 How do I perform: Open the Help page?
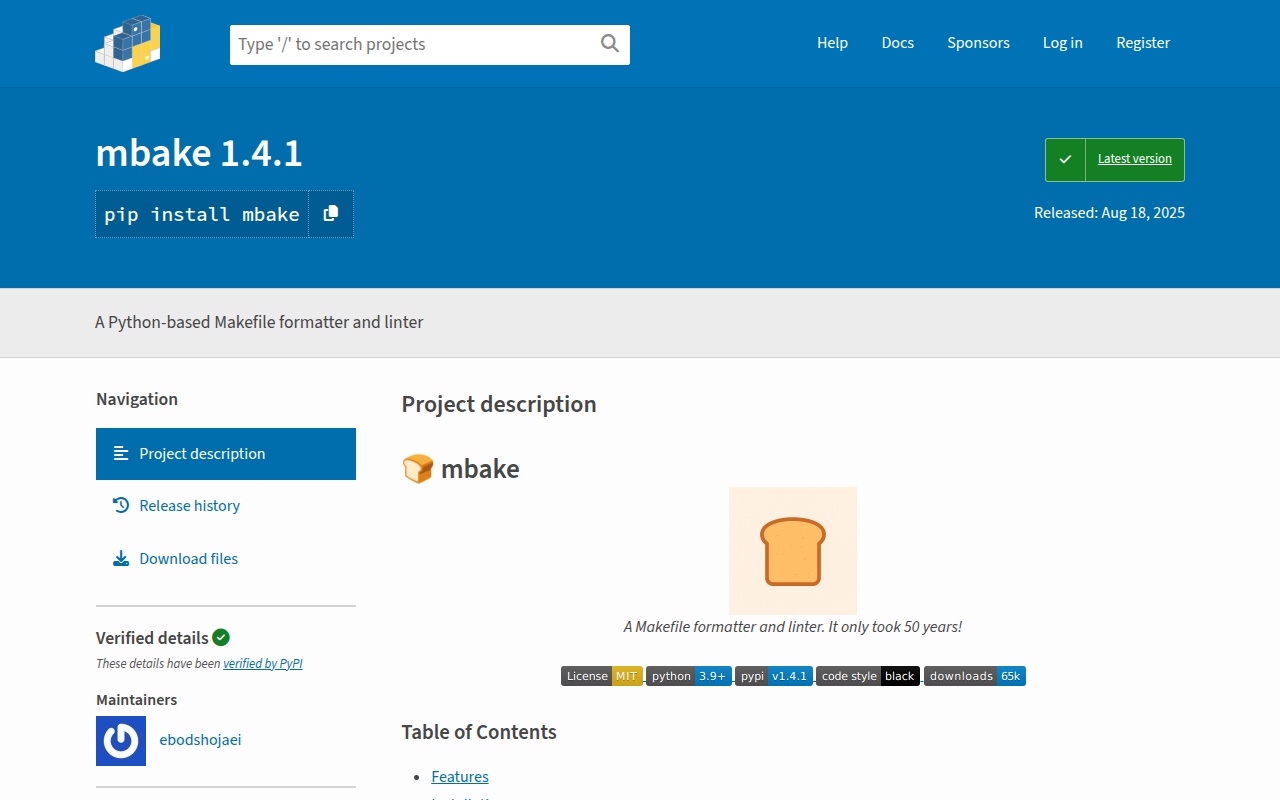click(832, 43)
